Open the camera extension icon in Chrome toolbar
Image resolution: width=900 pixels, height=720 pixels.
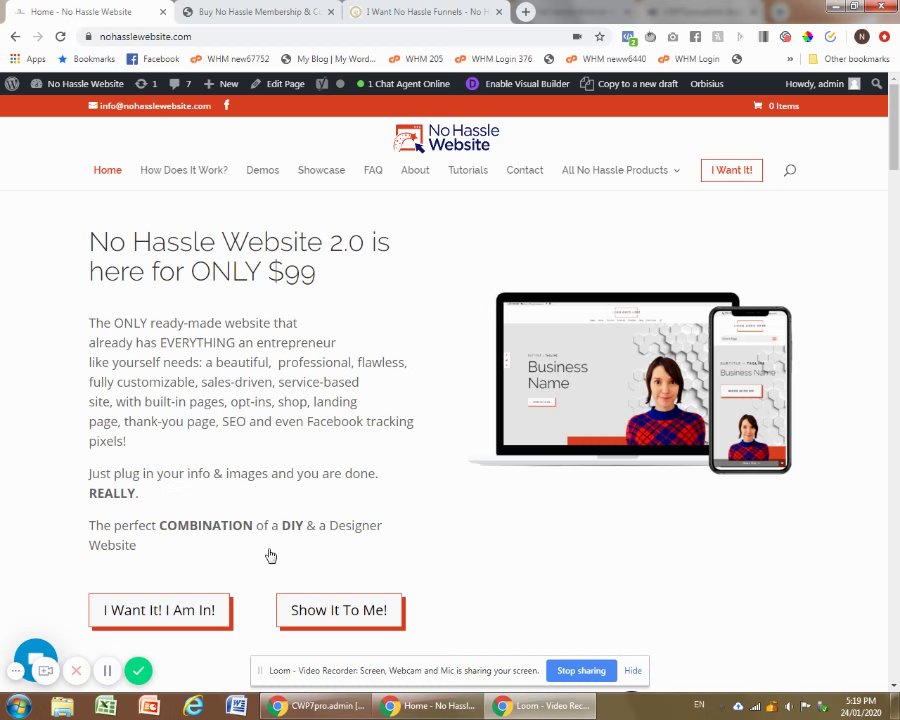[673, 37]
